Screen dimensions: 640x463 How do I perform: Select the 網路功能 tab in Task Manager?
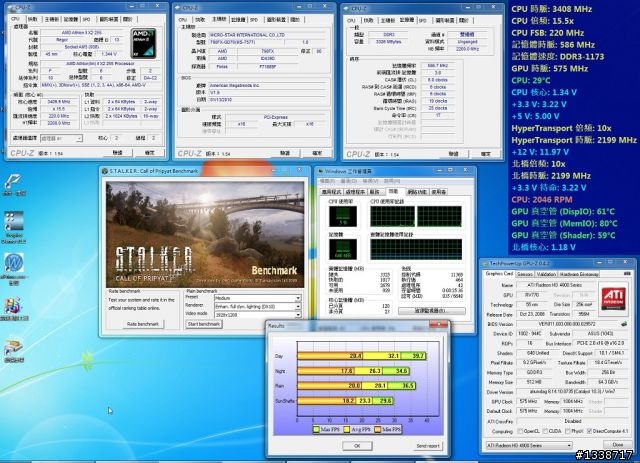coord(417,191)
